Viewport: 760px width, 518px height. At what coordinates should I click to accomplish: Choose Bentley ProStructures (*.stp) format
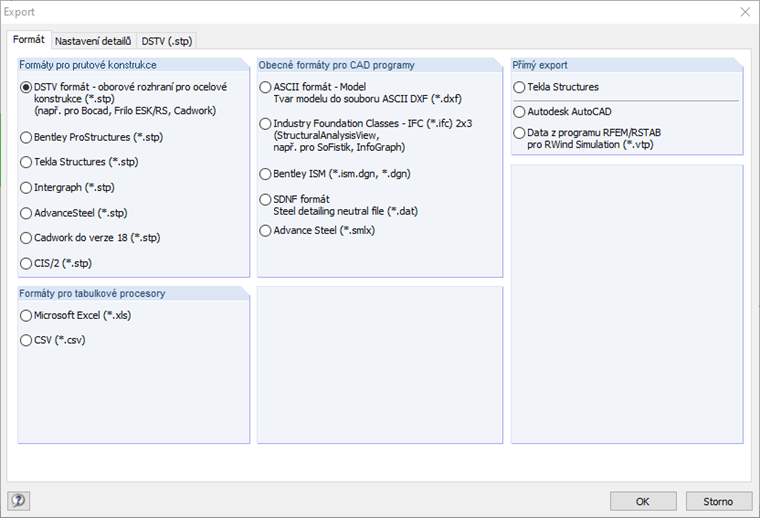(26, 137)
